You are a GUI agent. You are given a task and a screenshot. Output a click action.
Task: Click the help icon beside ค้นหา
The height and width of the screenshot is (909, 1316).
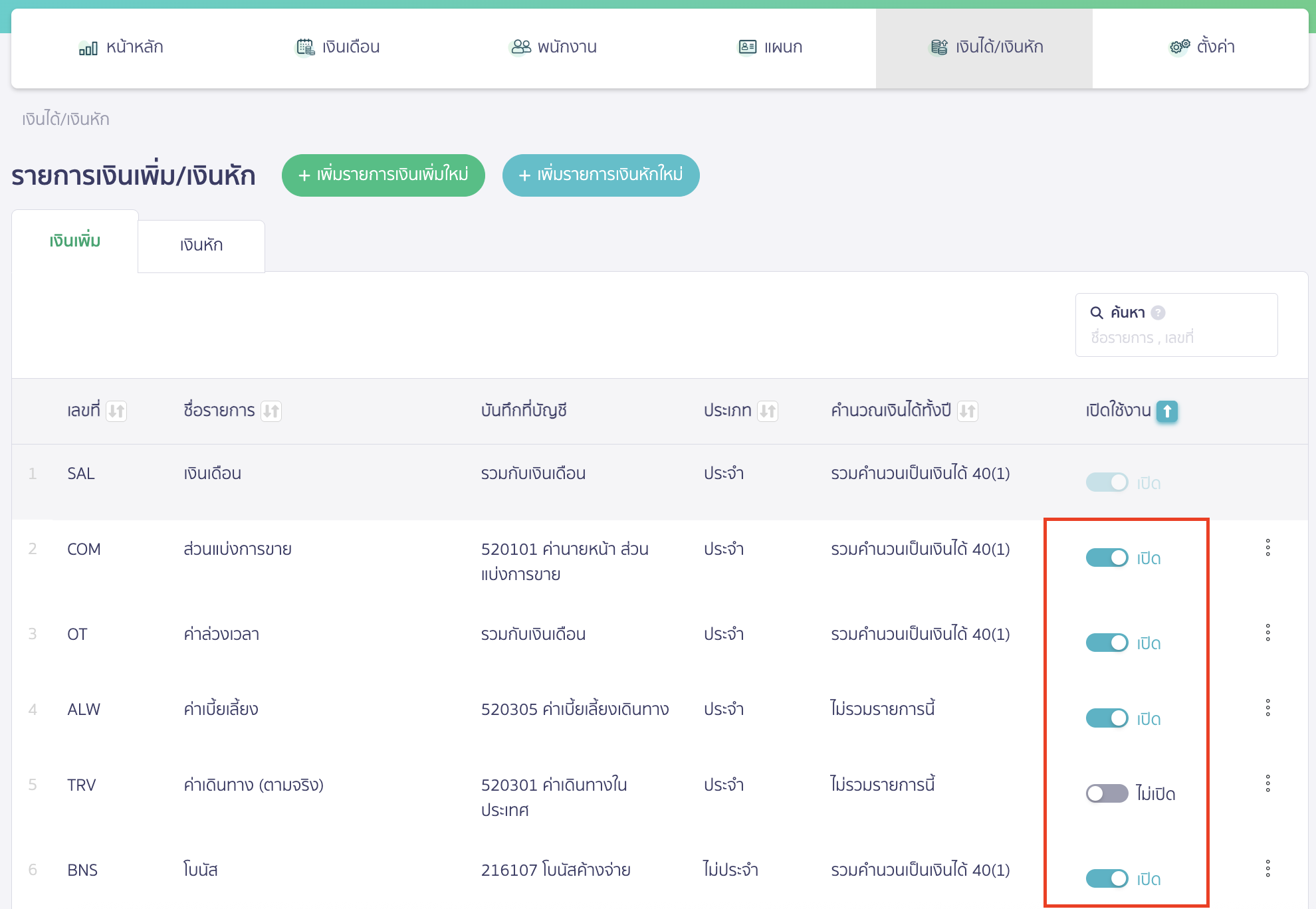[1158, 312]
